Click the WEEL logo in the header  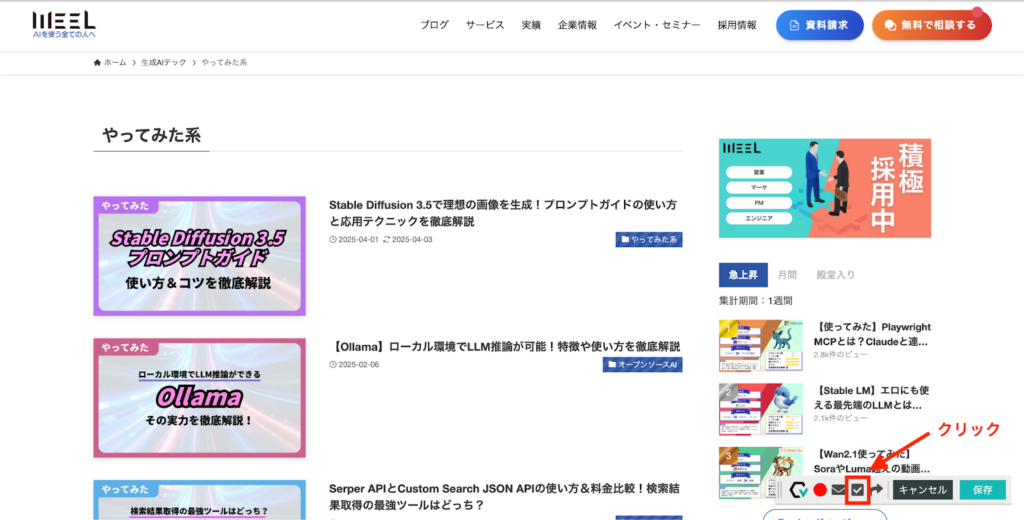(64, 24)
